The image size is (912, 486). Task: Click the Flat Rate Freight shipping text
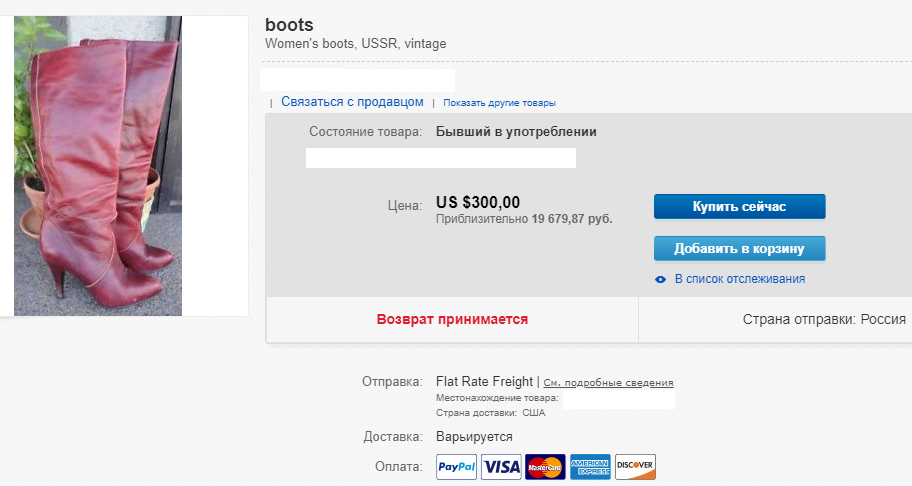coord(485,381)
